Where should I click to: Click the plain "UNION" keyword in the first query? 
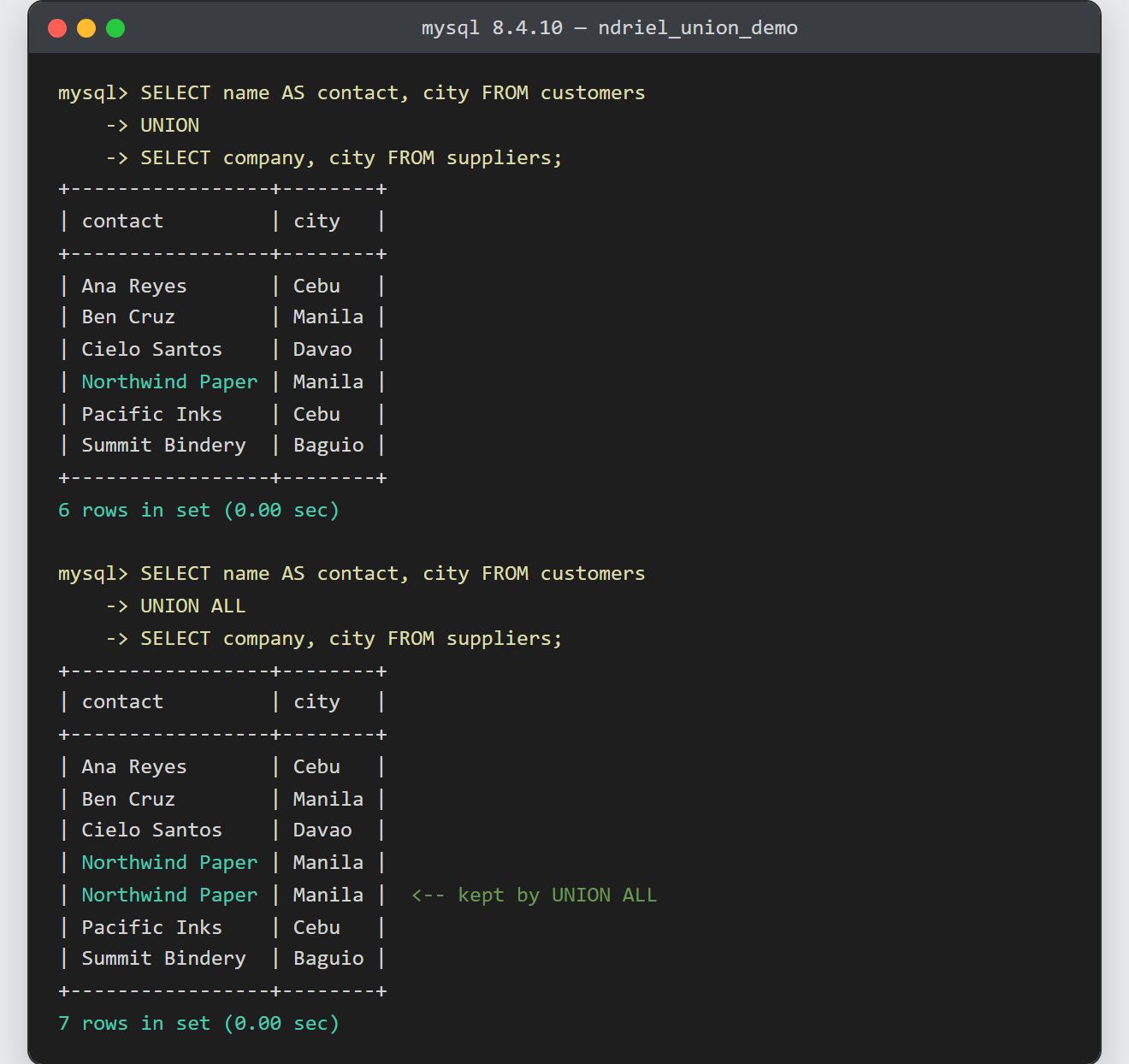click(169, 126)
